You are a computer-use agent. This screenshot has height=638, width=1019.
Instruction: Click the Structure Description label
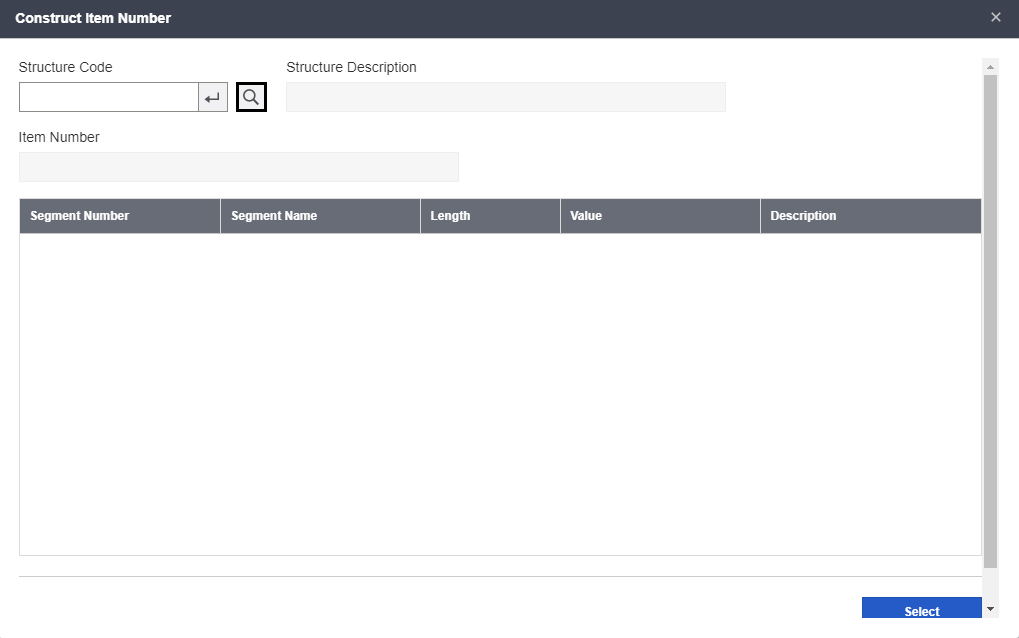(x=351, y=67)
